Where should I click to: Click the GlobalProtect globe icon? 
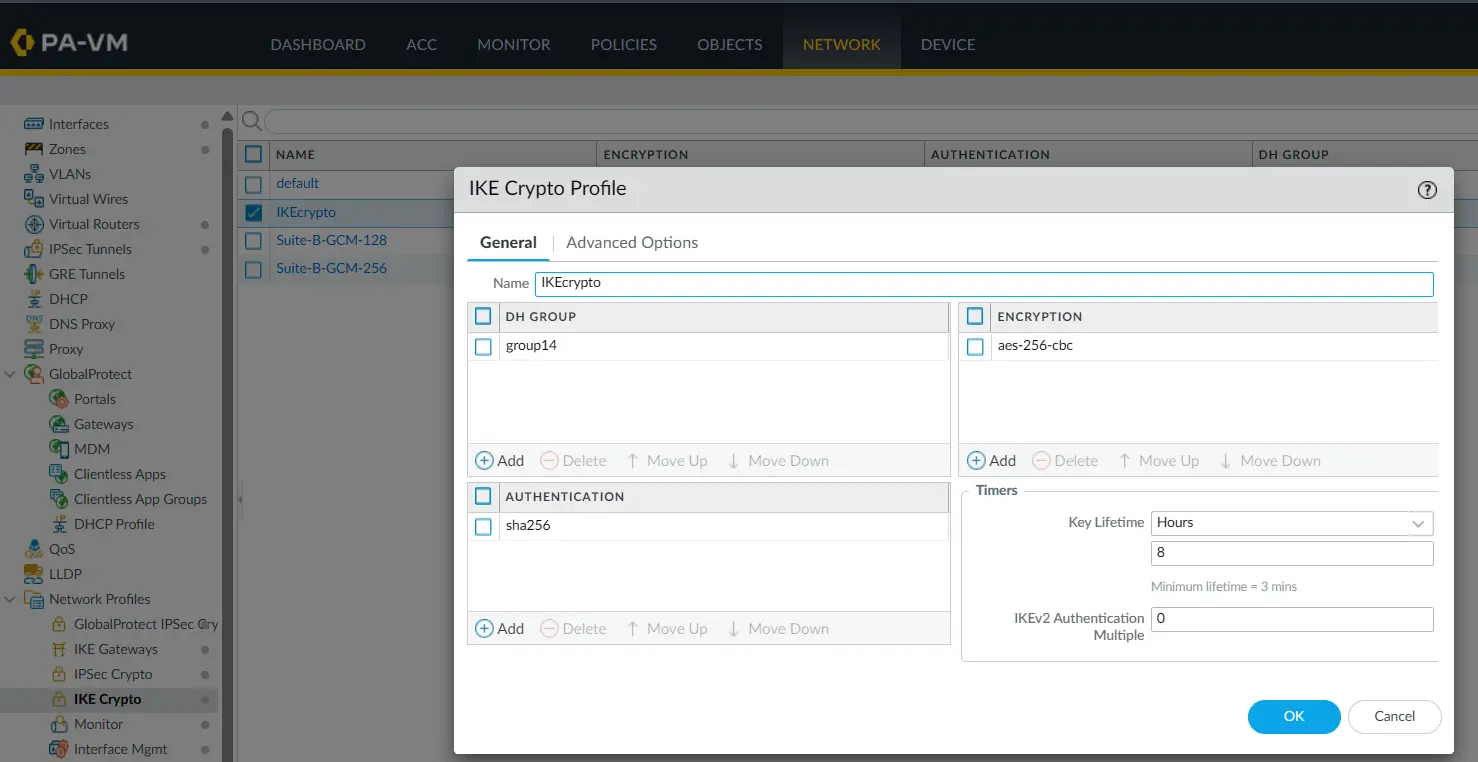(x=34, y=374)
